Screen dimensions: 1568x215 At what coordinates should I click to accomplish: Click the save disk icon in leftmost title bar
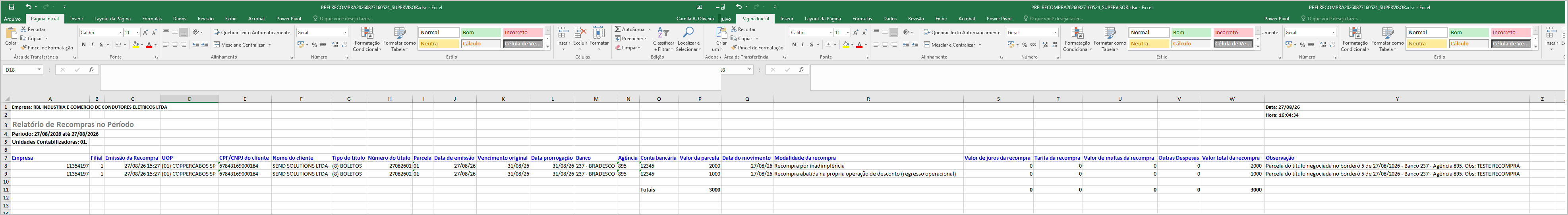pos(12,7)
